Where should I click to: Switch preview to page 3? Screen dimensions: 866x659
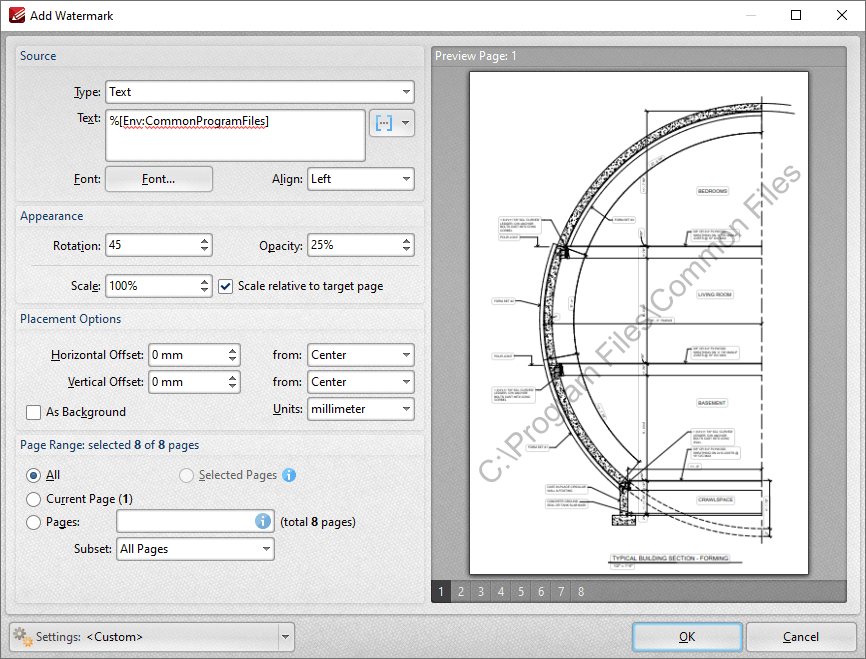click(x=481, y=592)
